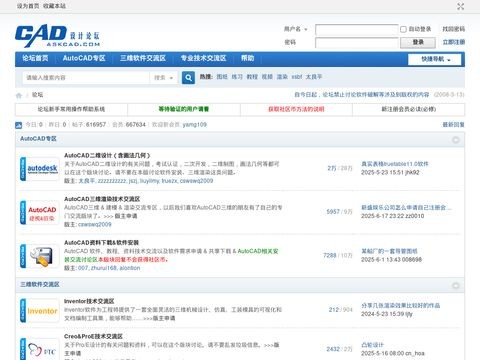Click the blue search magnifier button

coord(188,77)
